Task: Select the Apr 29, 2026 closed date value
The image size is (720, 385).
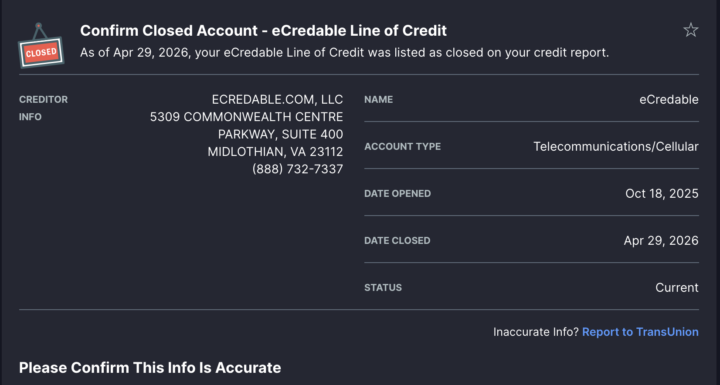Action: [661, 241]
